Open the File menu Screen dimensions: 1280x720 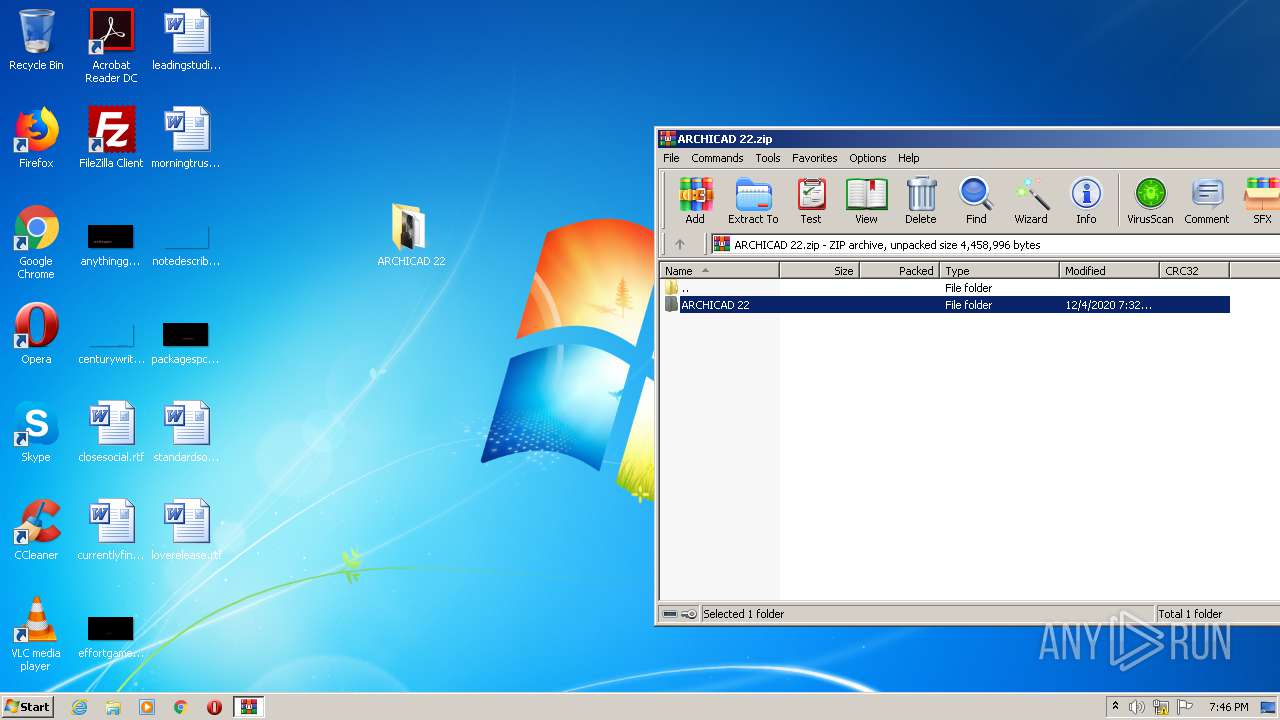(671, 158)
